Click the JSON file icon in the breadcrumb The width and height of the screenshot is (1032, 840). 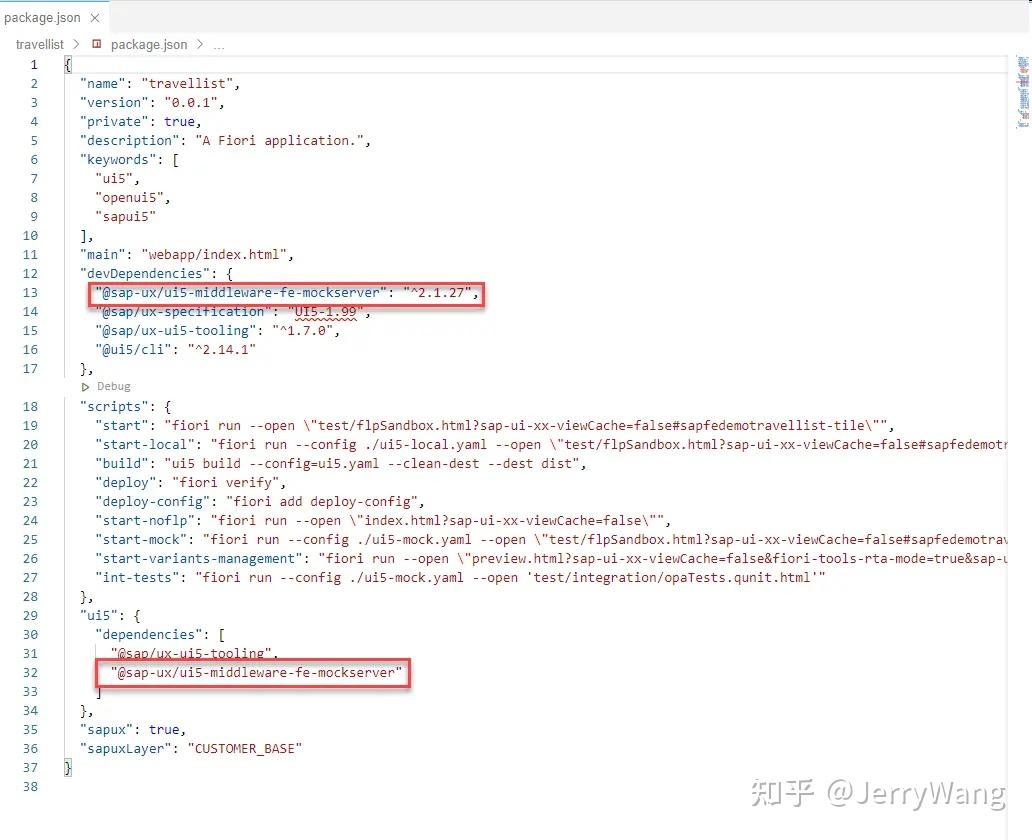click(x=95, y=44)
